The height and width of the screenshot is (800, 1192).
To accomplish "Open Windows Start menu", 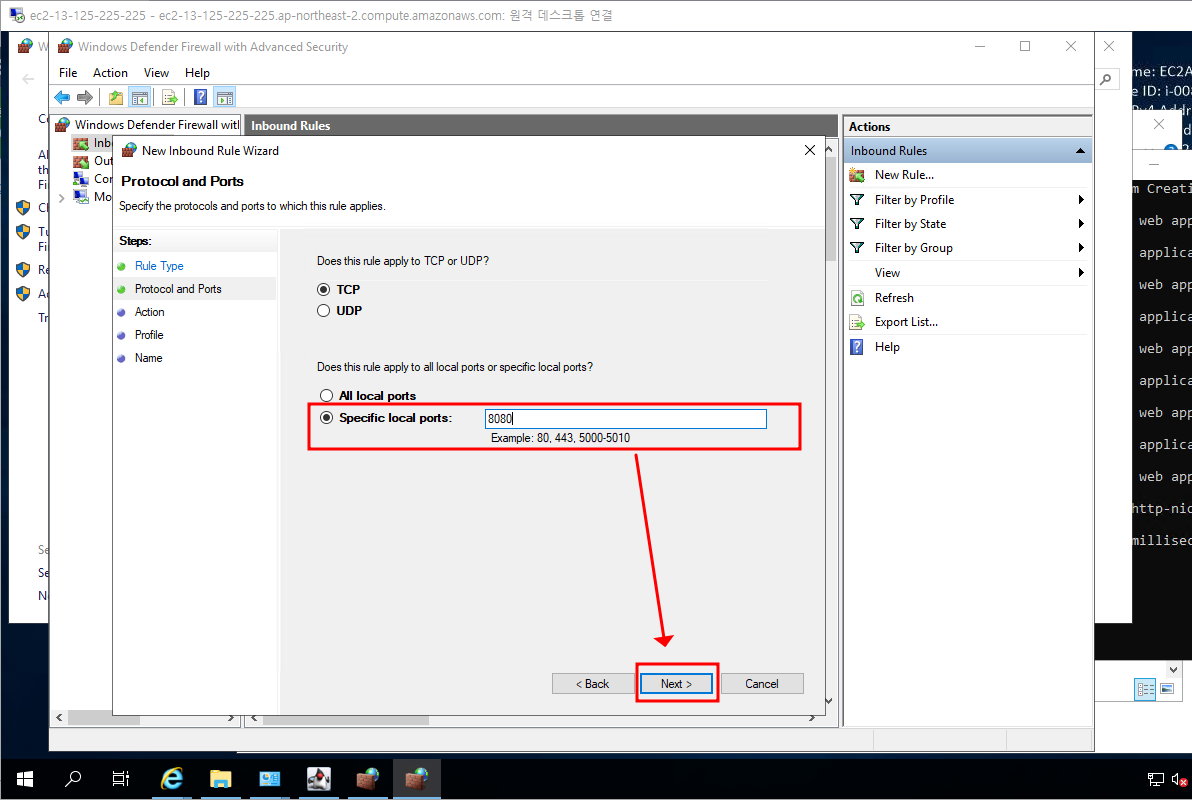I will click(24, 779).
